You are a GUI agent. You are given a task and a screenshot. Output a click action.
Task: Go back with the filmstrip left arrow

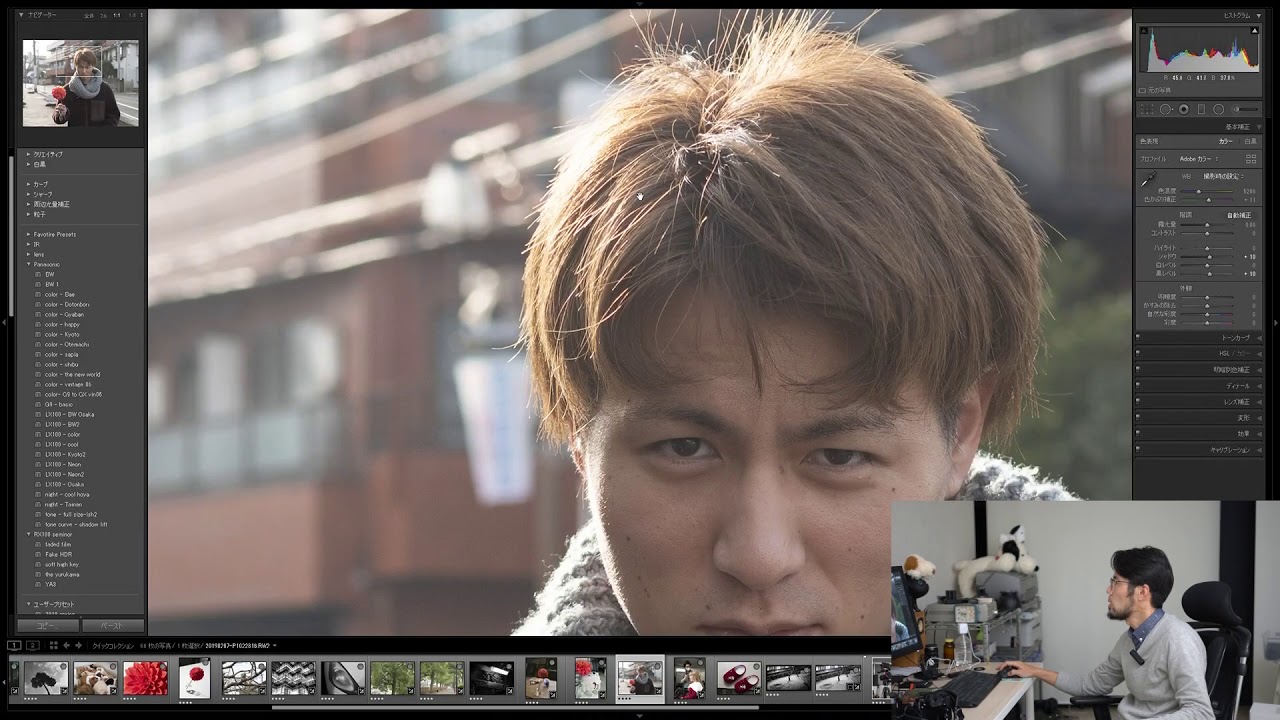[67, 645]
